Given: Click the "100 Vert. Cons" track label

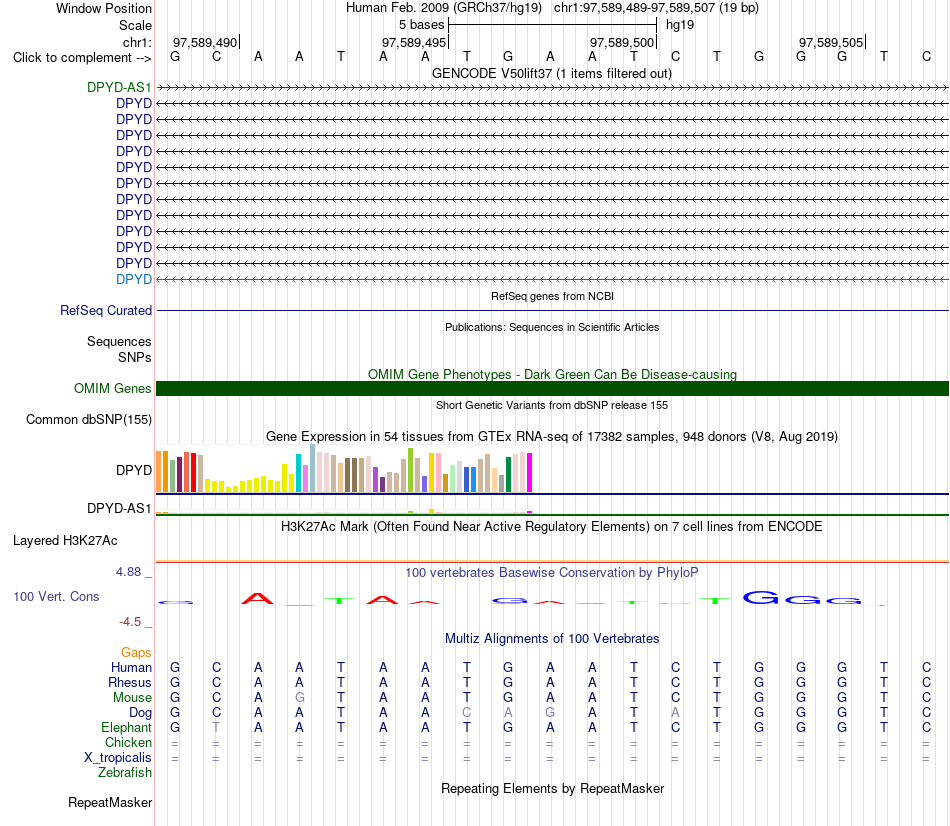Looking at the screenshot, I should (56, 596).
